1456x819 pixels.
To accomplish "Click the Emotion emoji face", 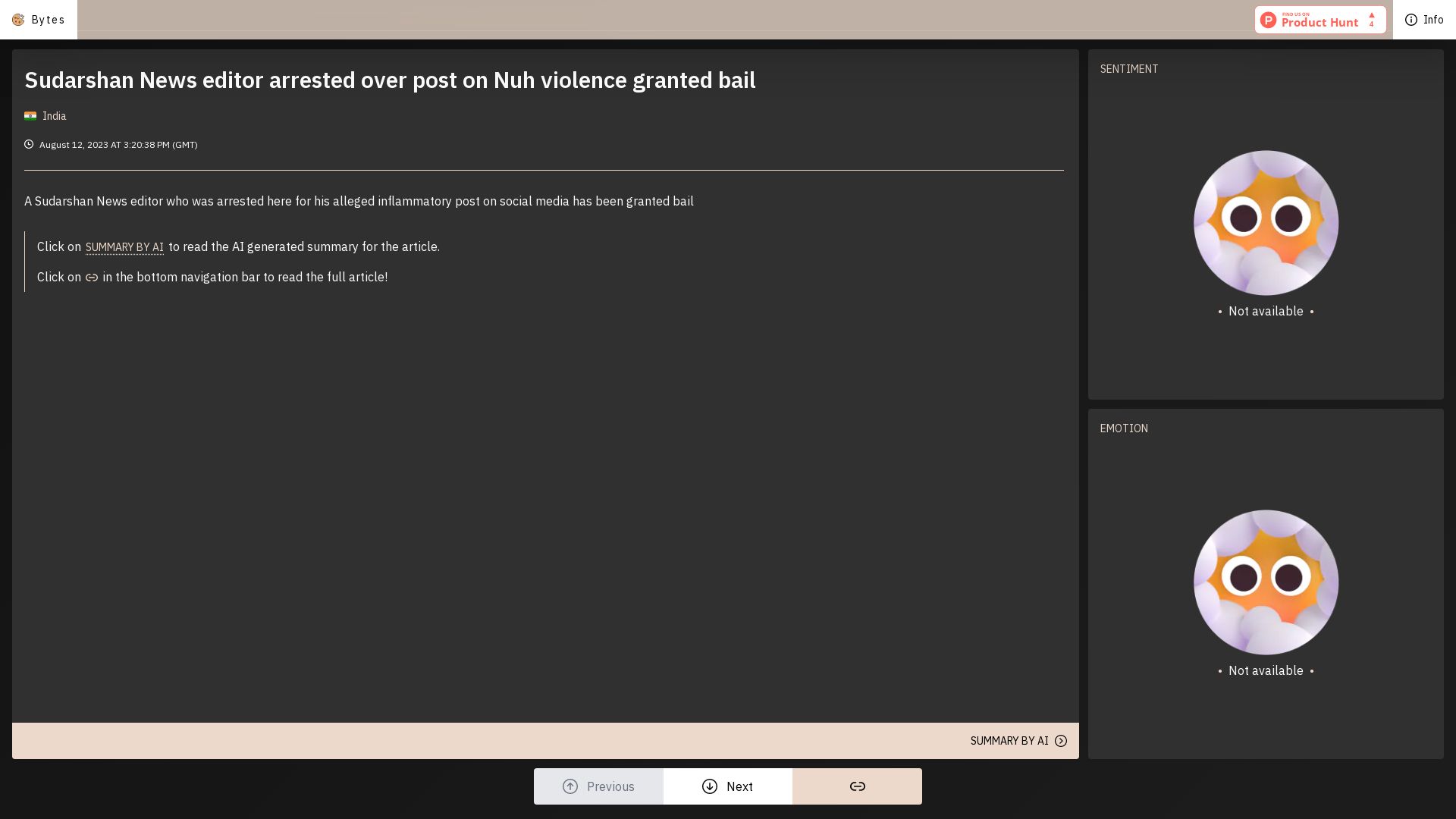I will point(1266,582).
